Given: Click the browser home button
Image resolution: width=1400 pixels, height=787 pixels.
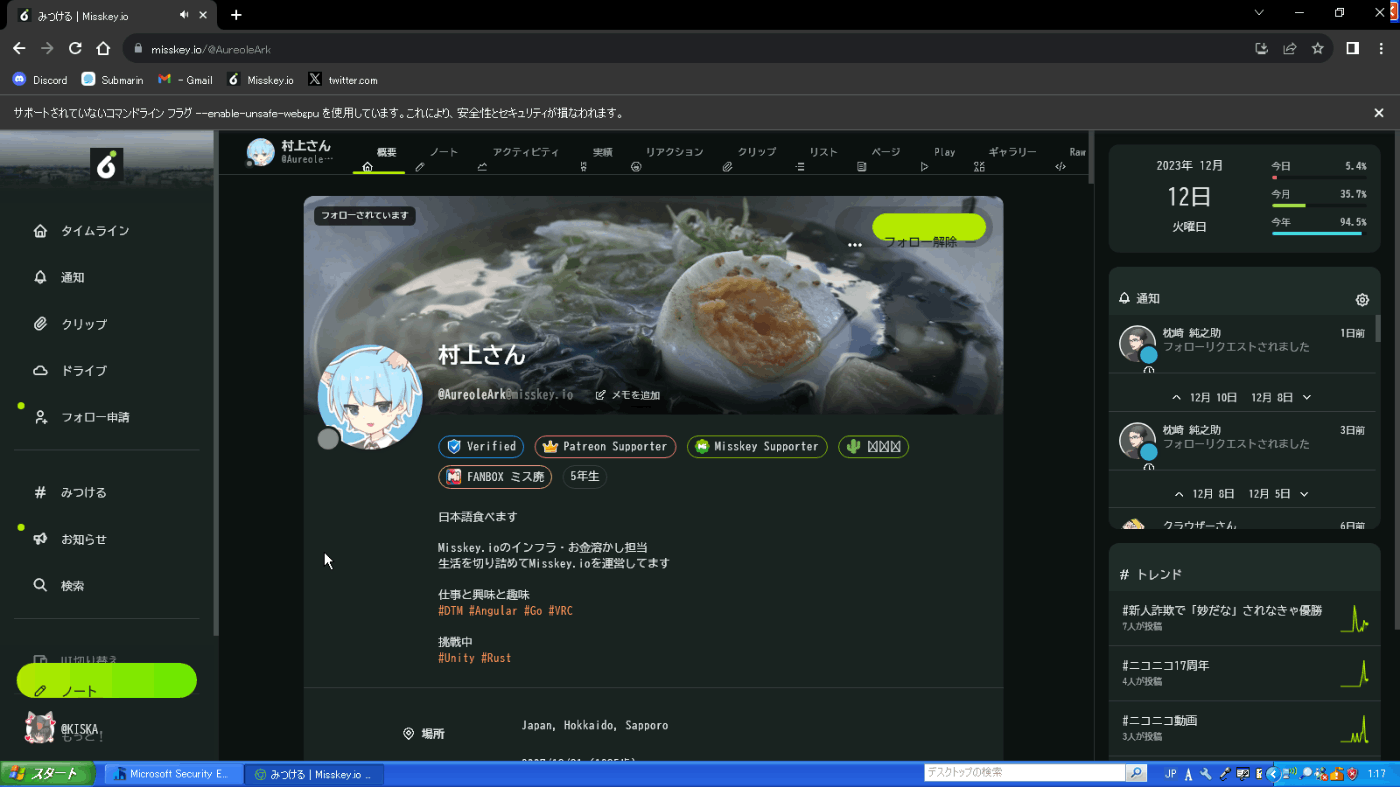Looking at the screenshot, I should pyautogui.click(x=103, y=48).
